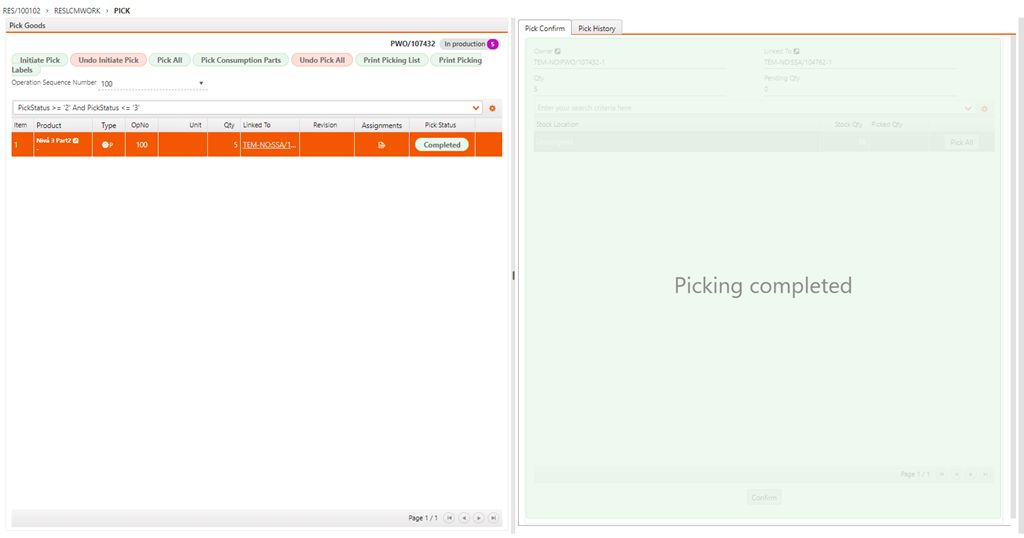Click the Completed pick status pill

tap(442, 145)
